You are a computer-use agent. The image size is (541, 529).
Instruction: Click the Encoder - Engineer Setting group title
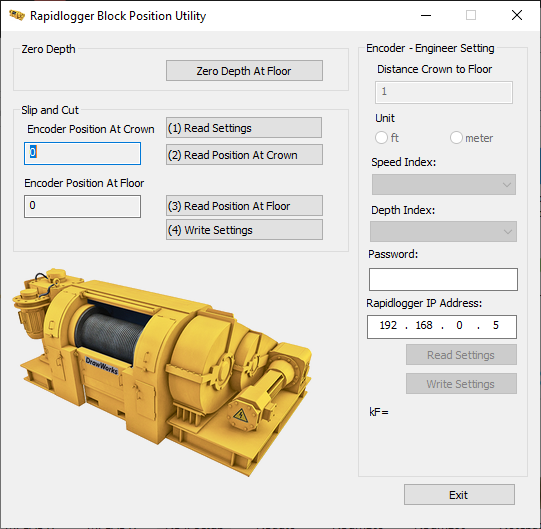pyautogui.click(x=430, y=48)
